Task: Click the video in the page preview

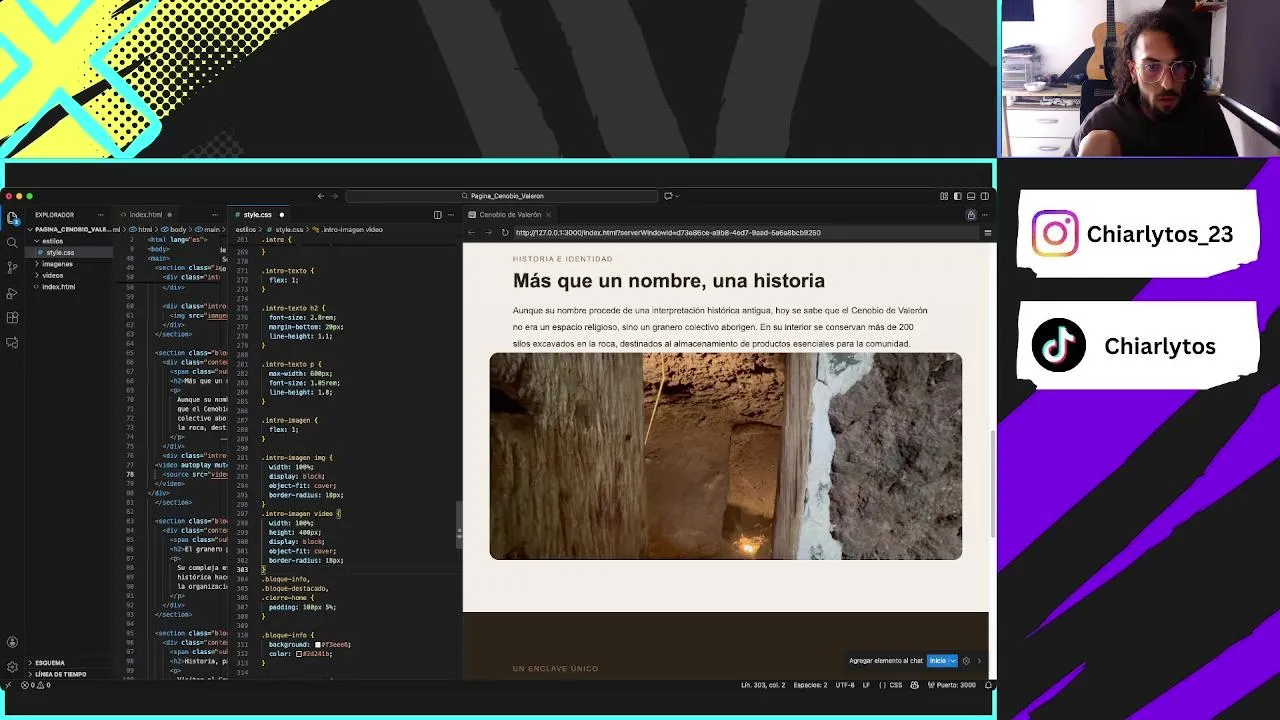Action: coord(726,456)
